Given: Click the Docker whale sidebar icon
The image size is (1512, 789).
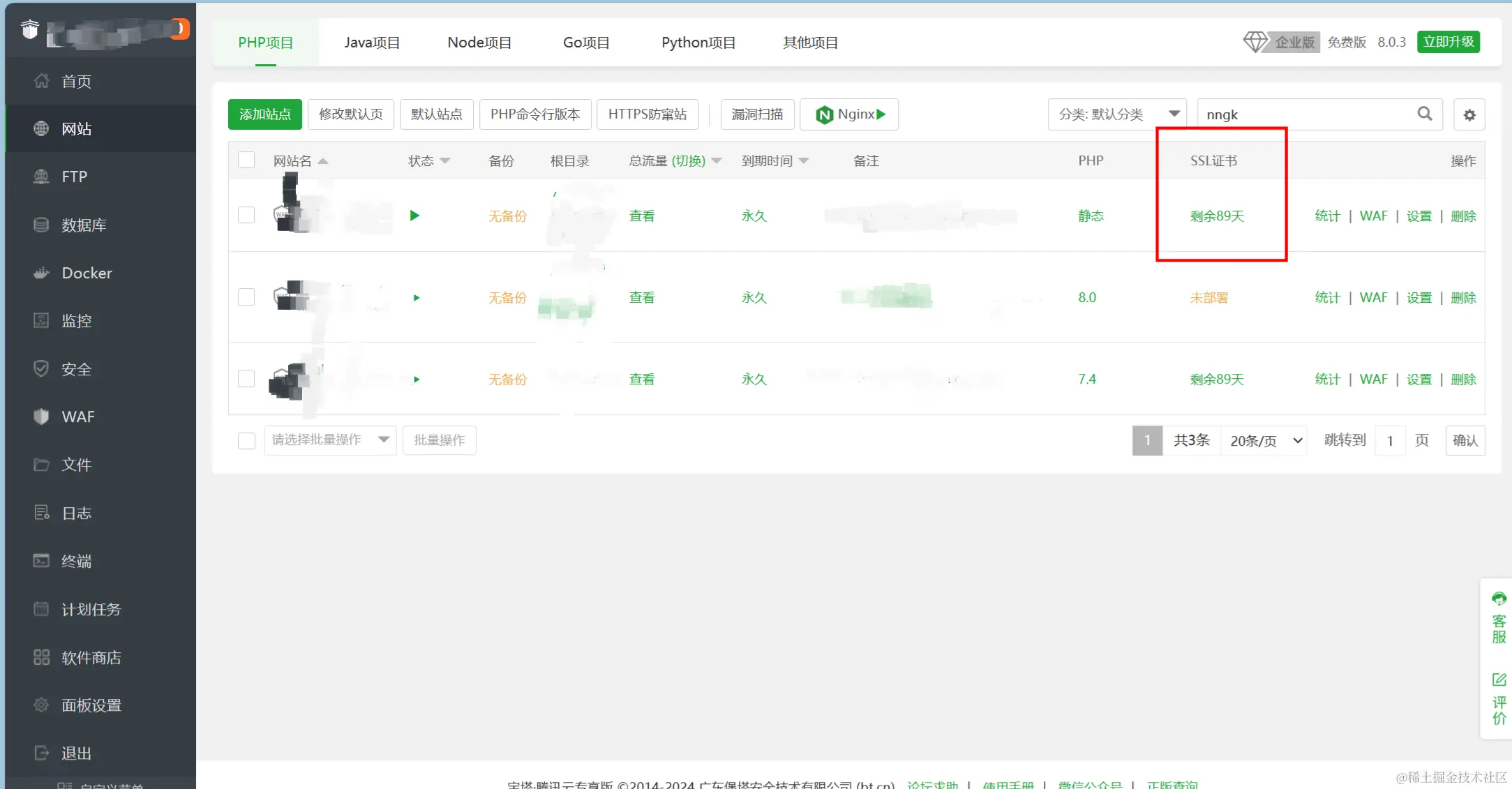Looking at the screenshot, I should [41, 273].
